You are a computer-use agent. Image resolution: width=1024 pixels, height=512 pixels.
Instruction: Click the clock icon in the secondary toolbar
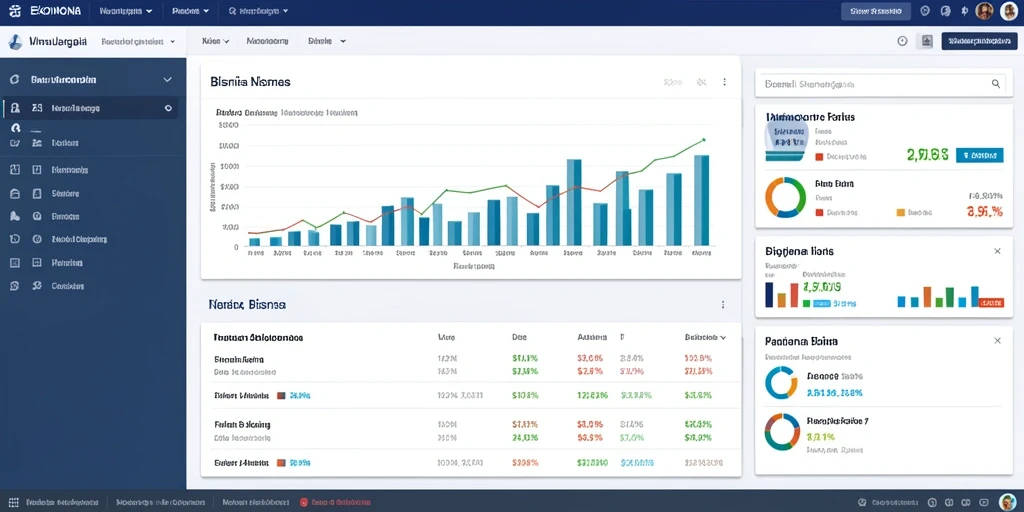(903, 41)
